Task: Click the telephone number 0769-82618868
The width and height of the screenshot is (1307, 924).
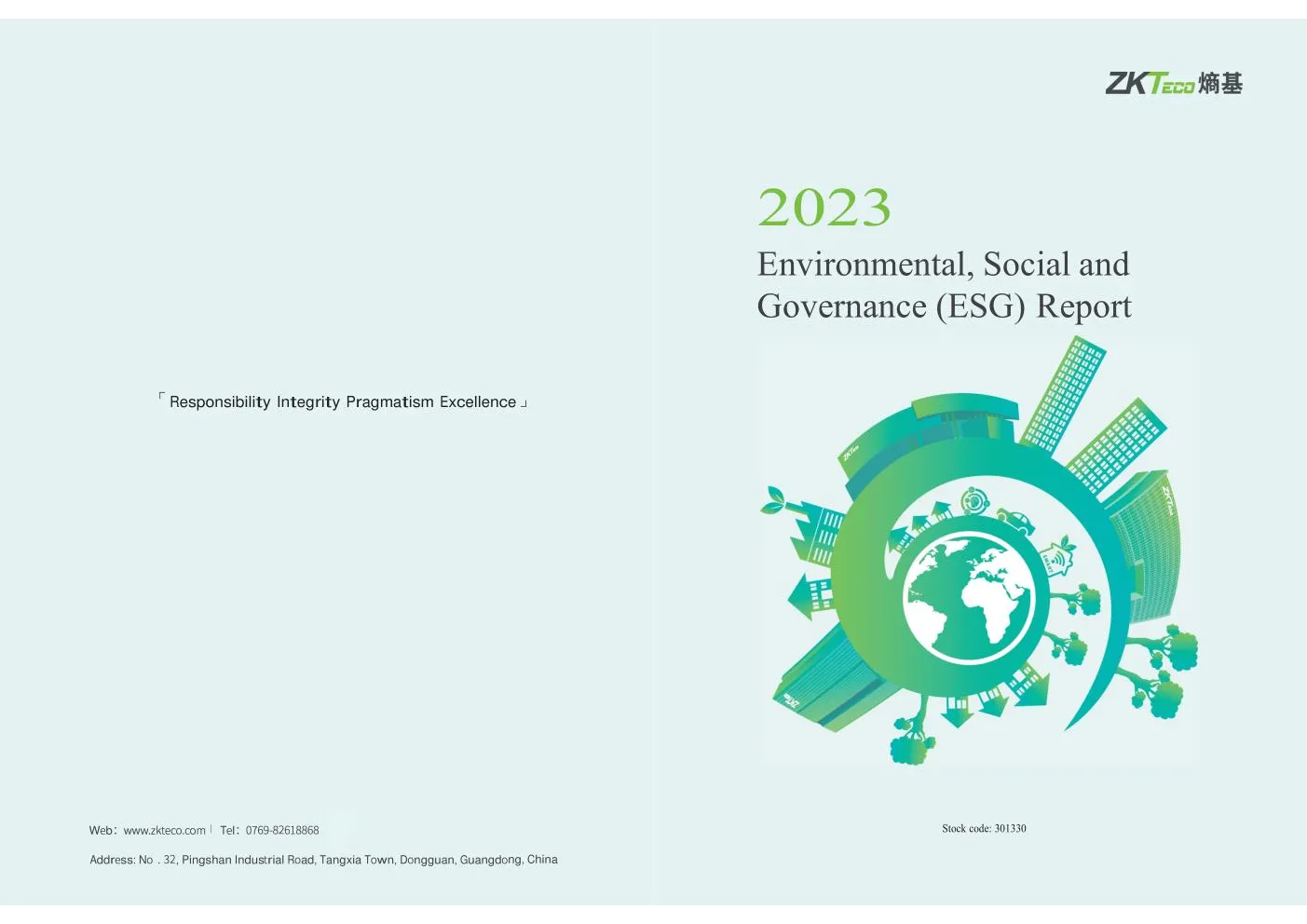Action: click(282, 830)
